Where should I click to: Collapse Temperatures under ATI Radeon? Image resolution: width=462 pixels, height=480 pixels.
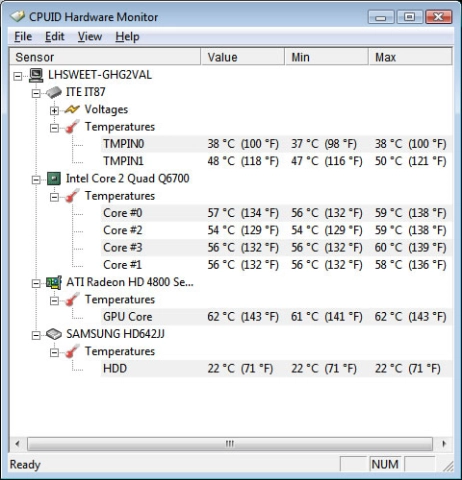pyautogui.click(x=54, y=301)
